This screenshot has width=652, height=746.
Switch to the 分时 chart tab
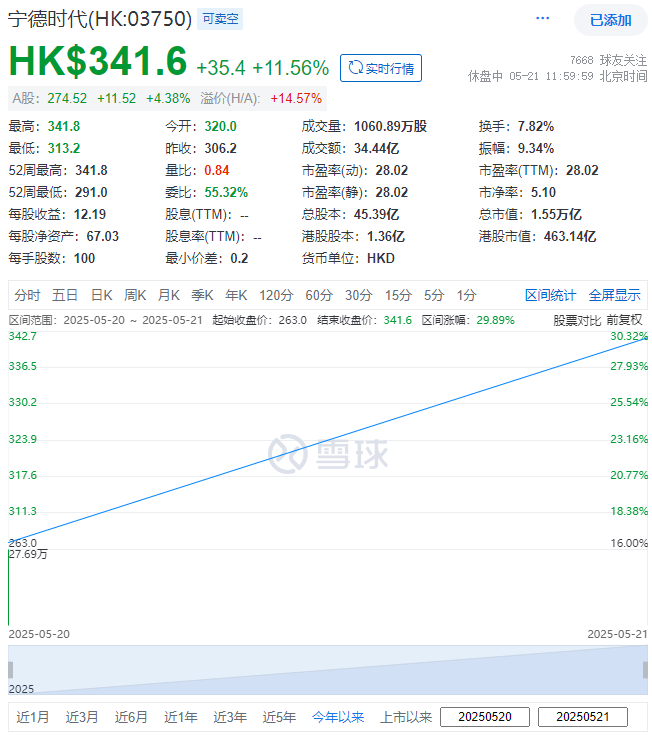click(27, 295)
